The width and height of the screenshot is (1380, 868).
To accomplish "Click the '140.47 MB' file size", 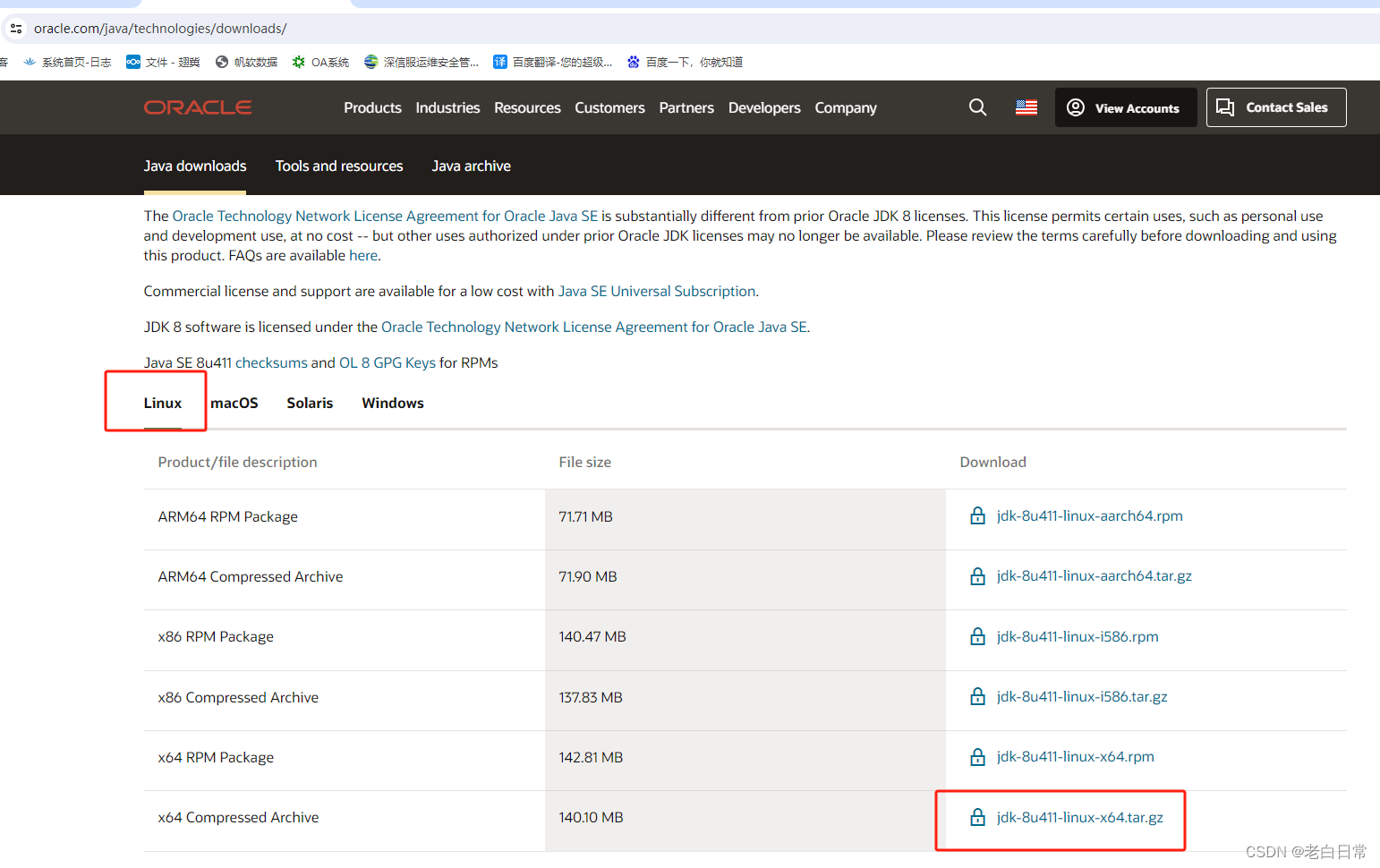I will pyautogui.click(x=592, y=636).
